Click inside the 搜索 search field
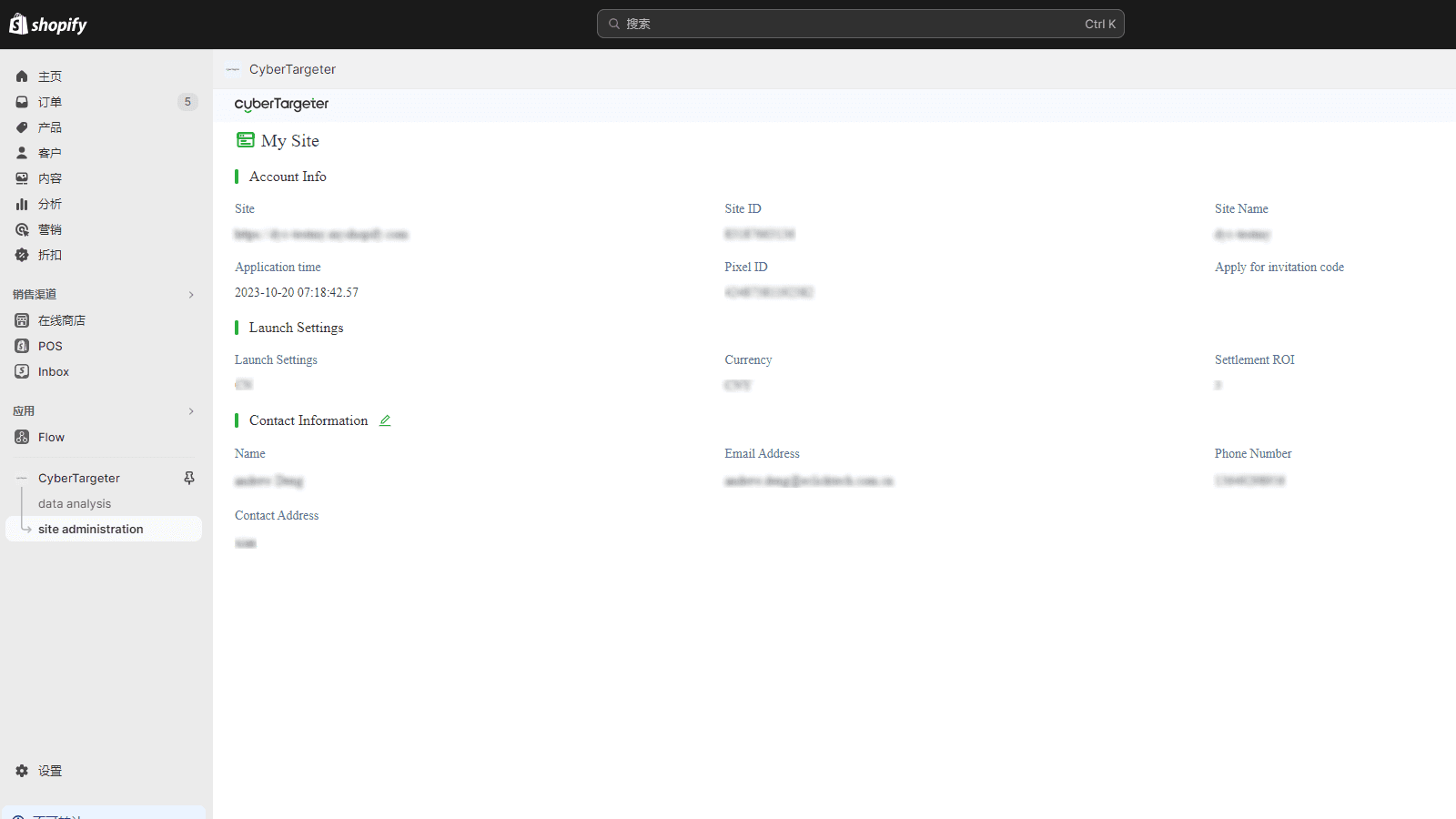Viewport: 1456px width, 819px height. 860,24
